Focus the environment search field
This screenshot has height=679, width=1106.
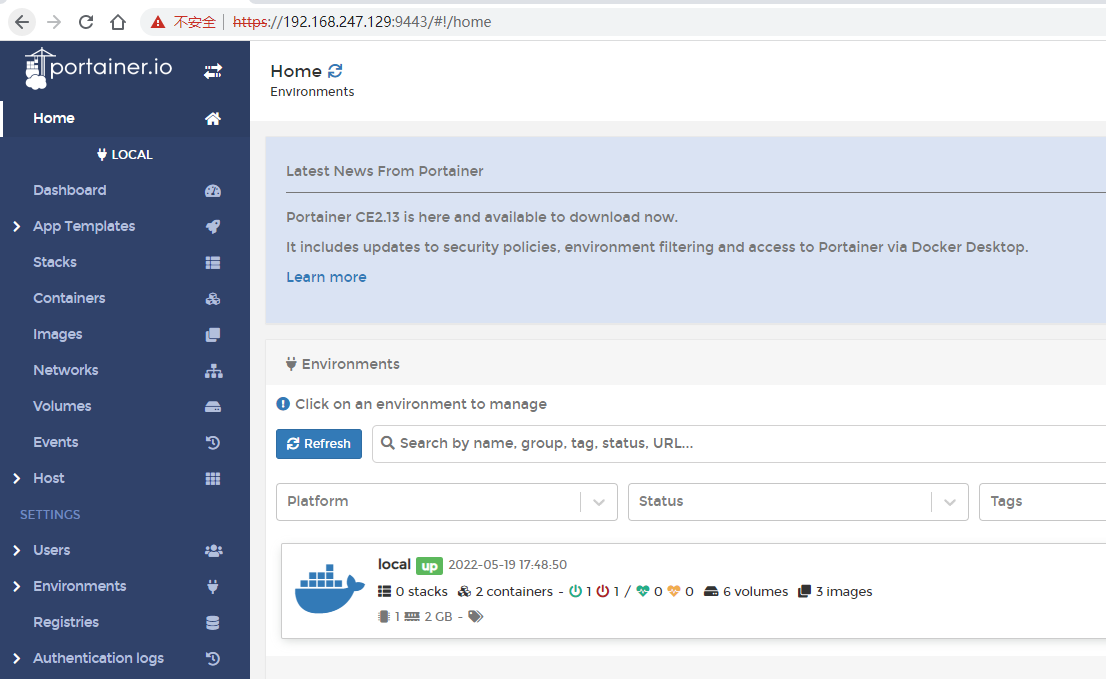pos(740,443)
